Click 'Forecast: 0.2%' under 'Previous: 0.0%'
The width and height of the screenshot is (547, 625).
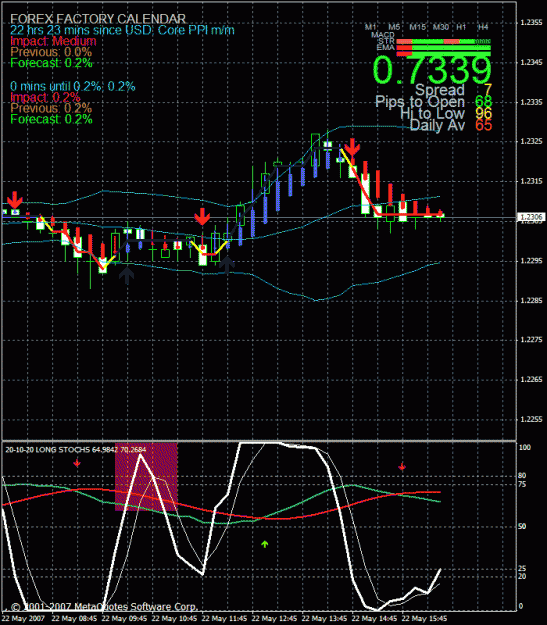pos(51,63)
